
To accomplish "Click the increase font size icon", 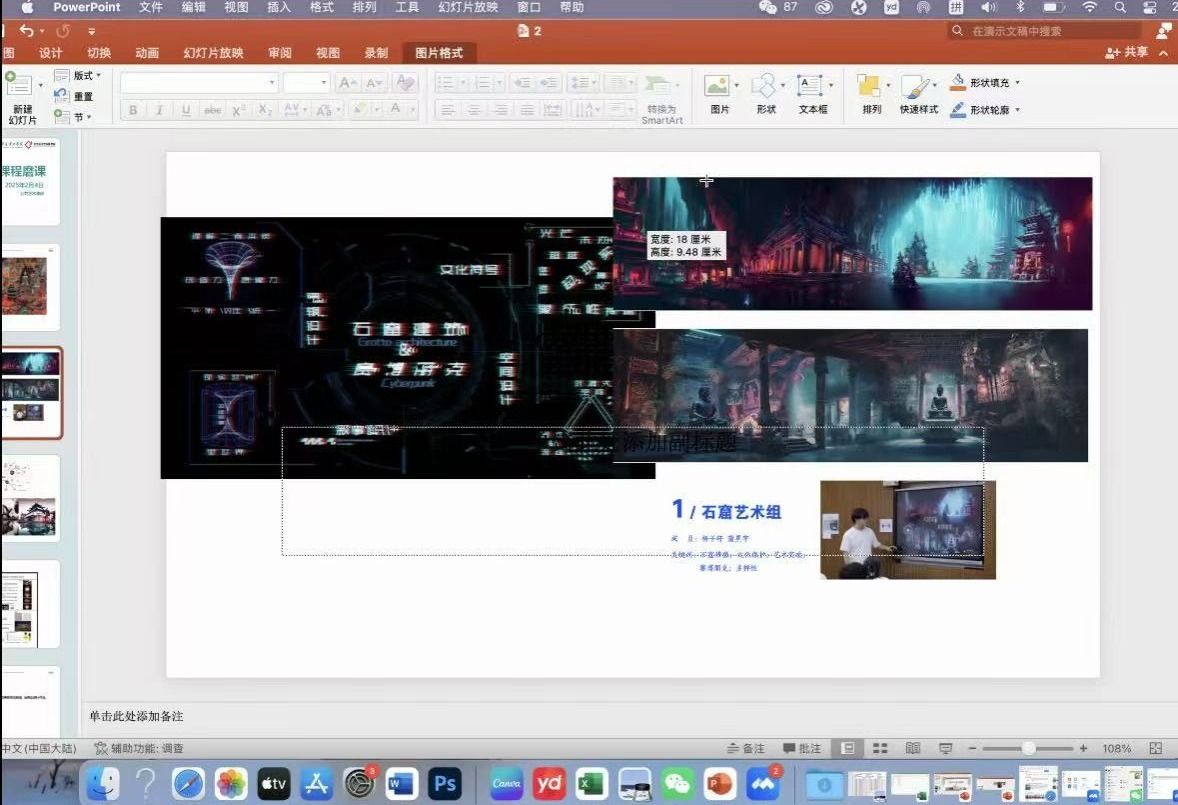I will [347, 83].
